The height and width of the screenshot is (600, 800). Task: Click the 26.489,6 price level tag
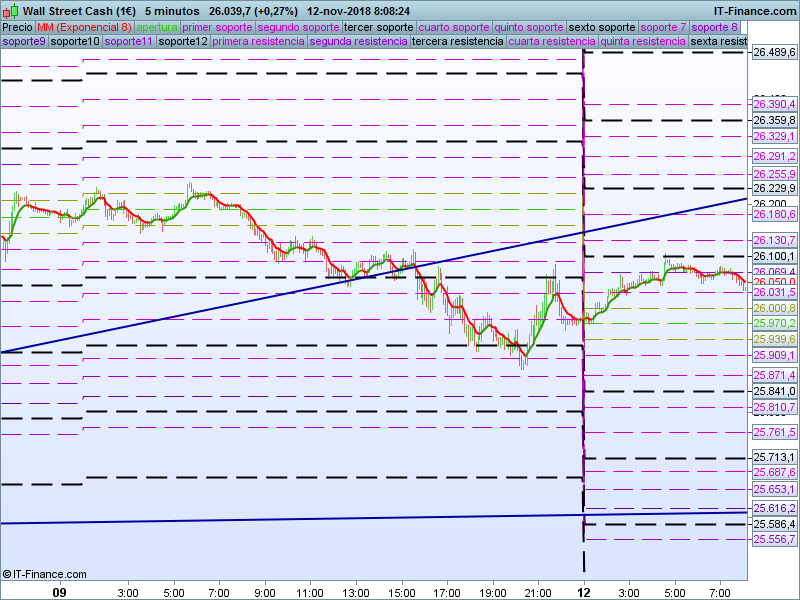pos(774,52)
